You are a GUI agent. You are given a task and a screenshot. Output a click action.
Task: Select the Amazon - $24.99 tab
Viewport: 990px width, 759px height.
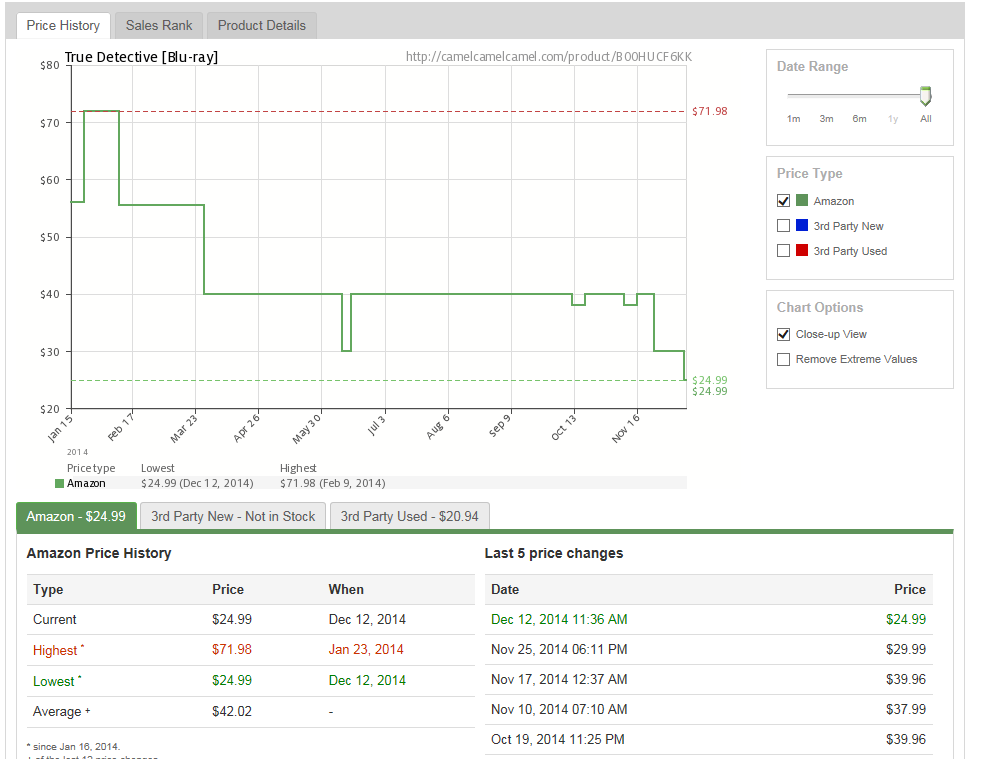76,516
